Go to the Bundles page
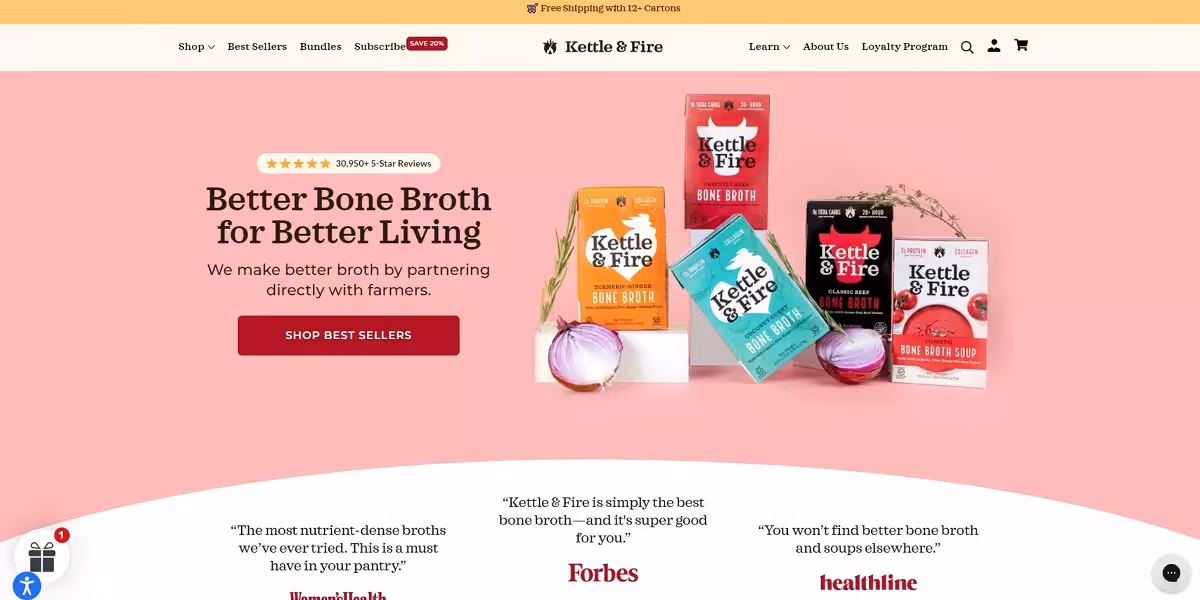Screen dimensions: 1200x600 click(x=320, y=47)
